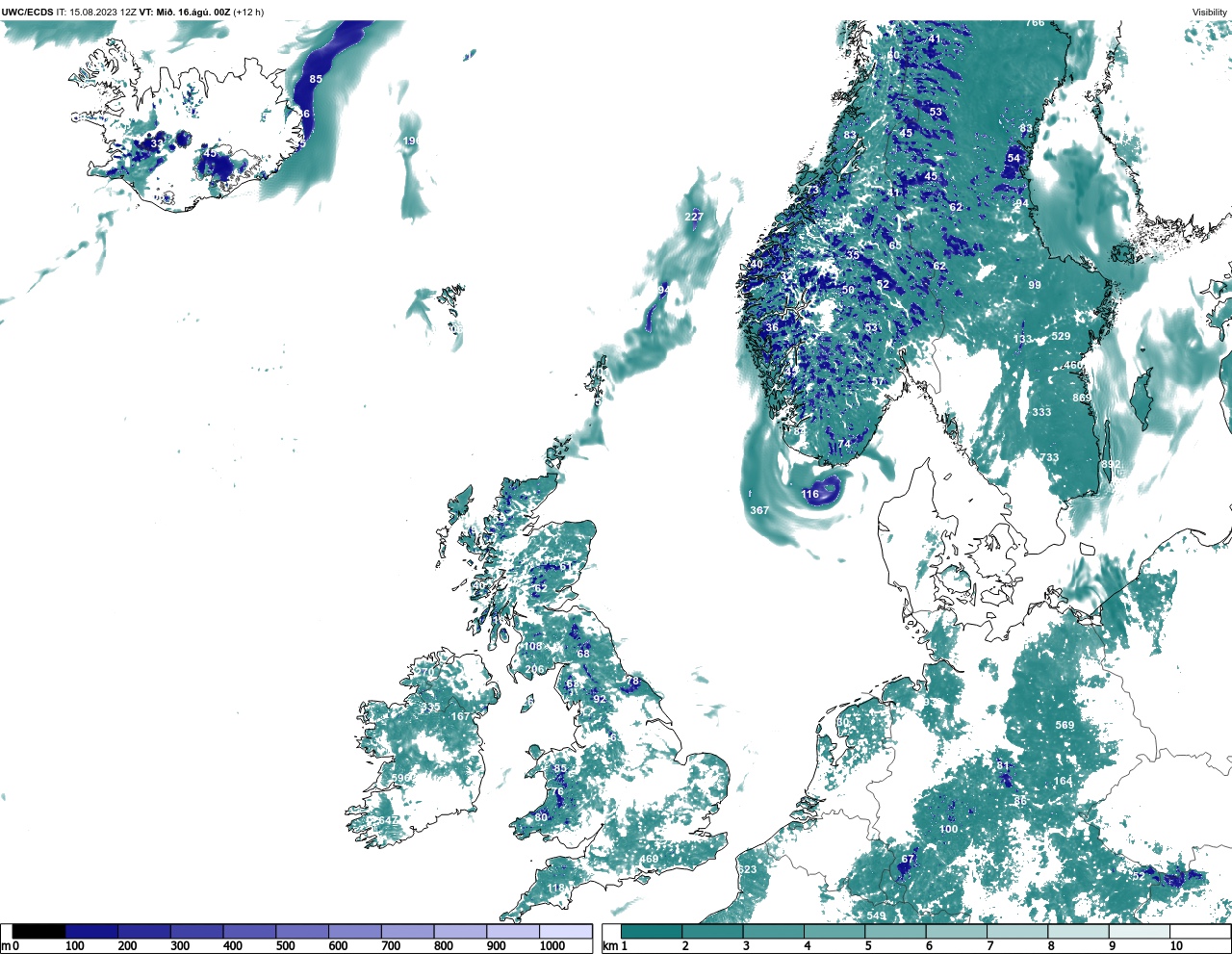Click the legend label '10' on the km scale
1232x954 pixels.
(1176, 946)
